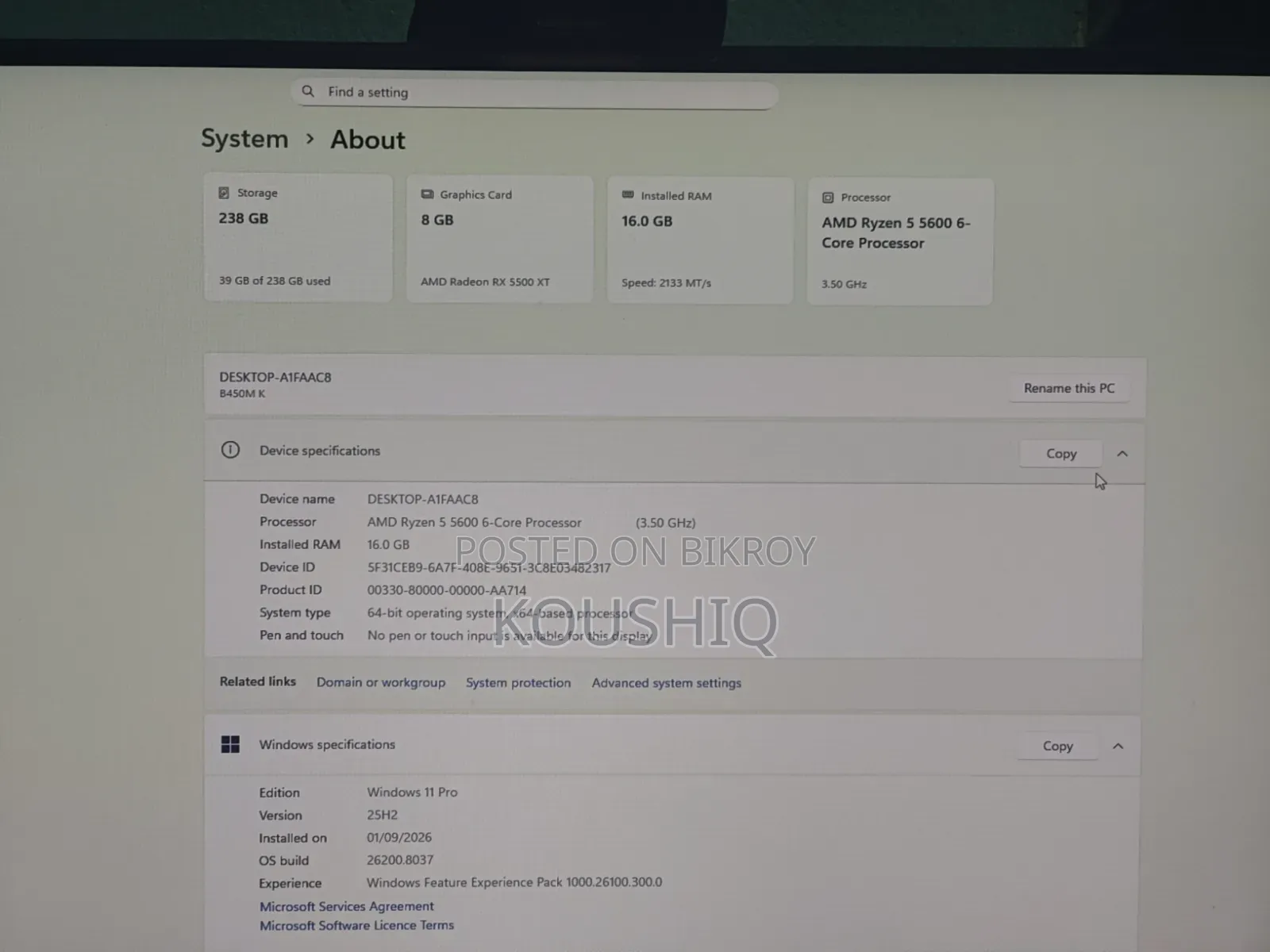Select the AMD Radeon RX 5500 XT text
1270x952 pixels.
point(485,282)
